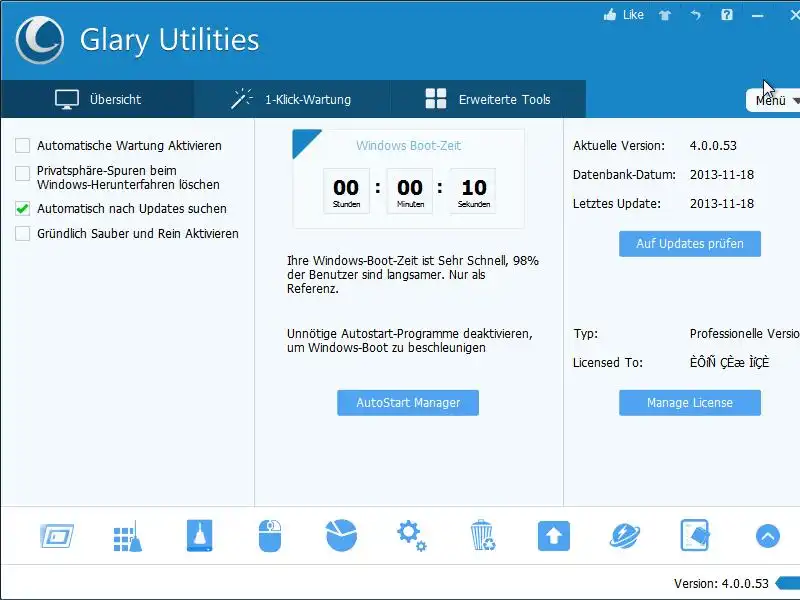Click the blue corner flag on Boot-Zeit panel
The height and width of the screenshot is (600, 800).
pyautogui.click(x=302, y=140)
